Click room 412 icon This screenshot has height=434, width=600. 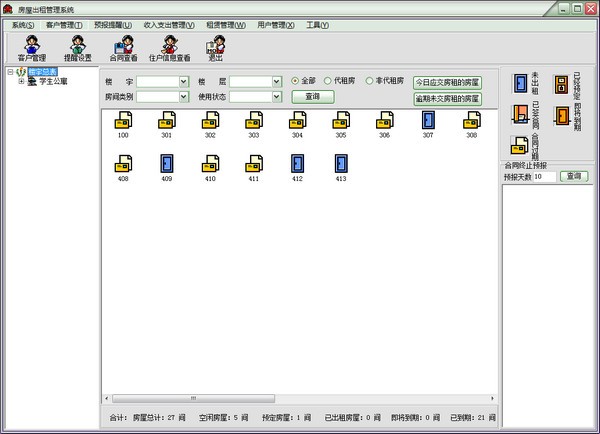[x=297, y=164]
